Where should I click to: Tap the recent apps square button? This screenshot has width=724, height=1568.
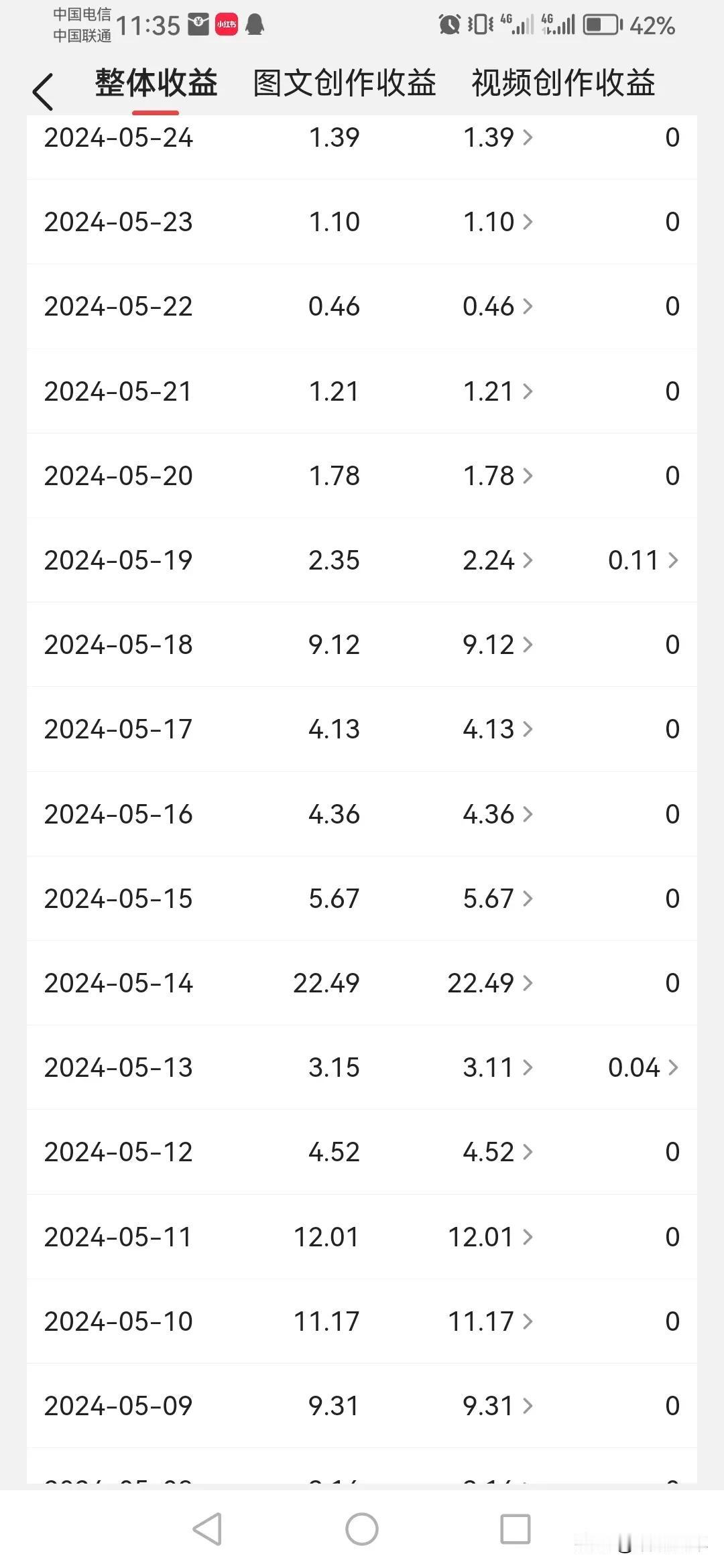(x=516, y=1528)
